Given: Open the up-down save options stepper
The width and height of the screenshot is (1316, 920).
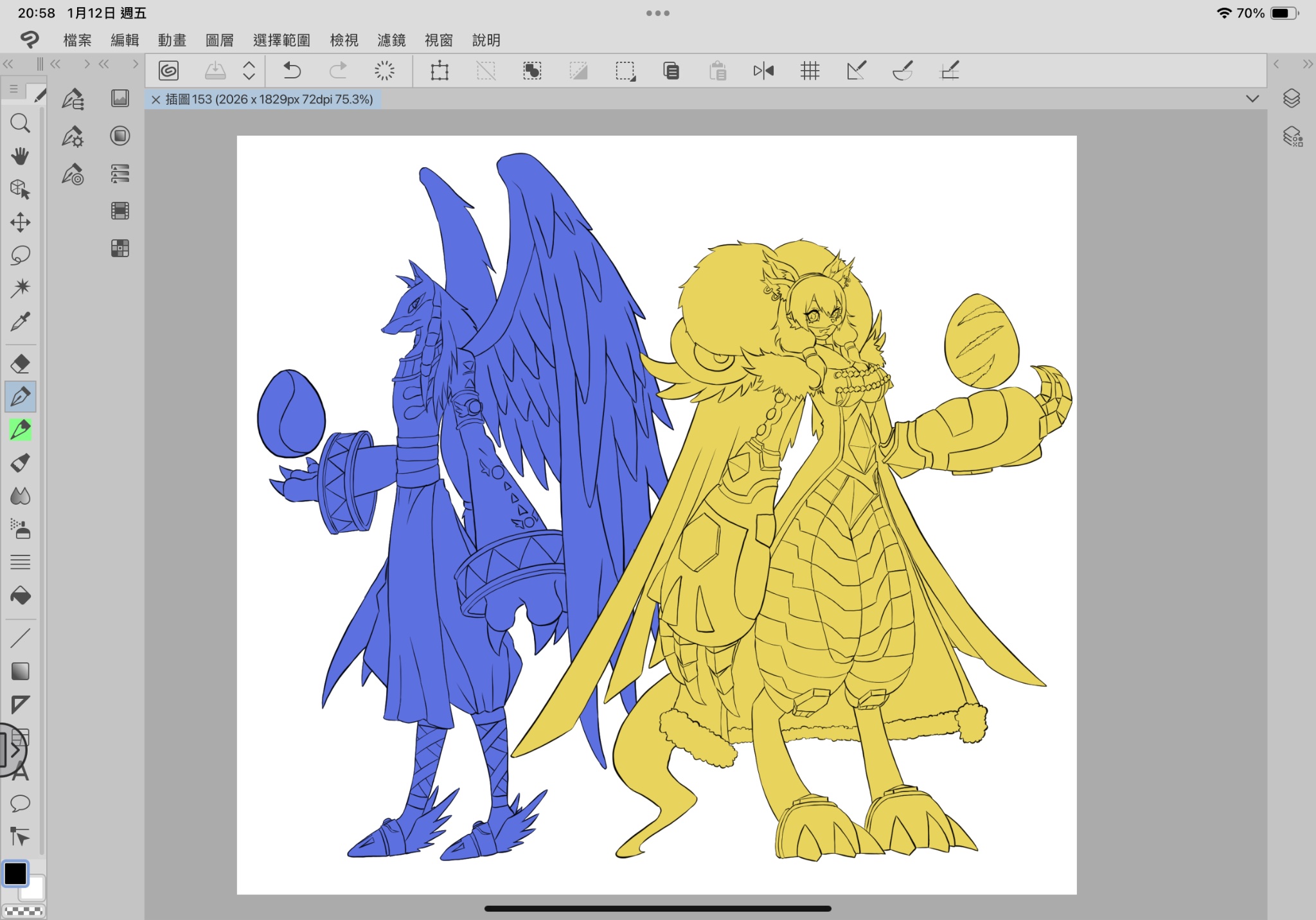Looking at the screenshot, I should [x=249, y=71].
